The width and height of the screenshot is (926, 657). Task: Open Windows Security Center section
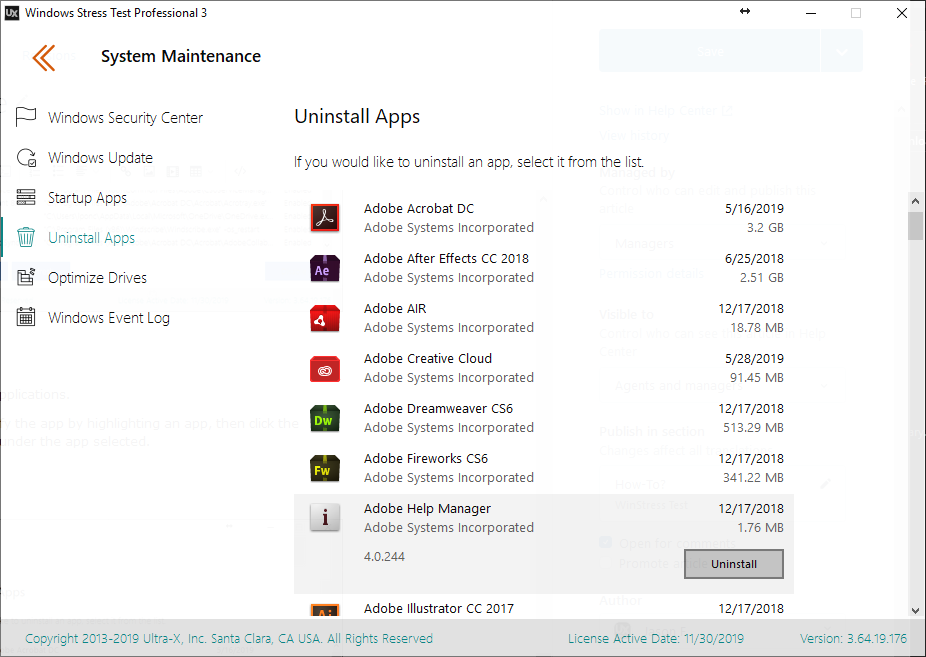(125, 118)
